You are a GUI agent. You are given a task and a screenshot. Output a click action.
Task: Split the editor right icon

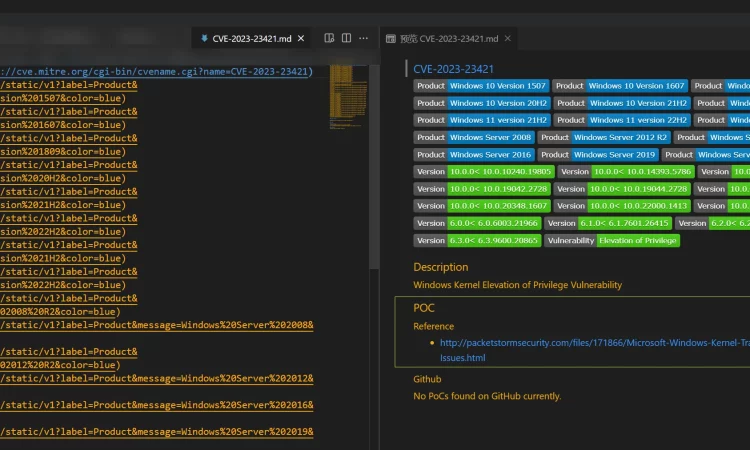[x=346, y=38]
